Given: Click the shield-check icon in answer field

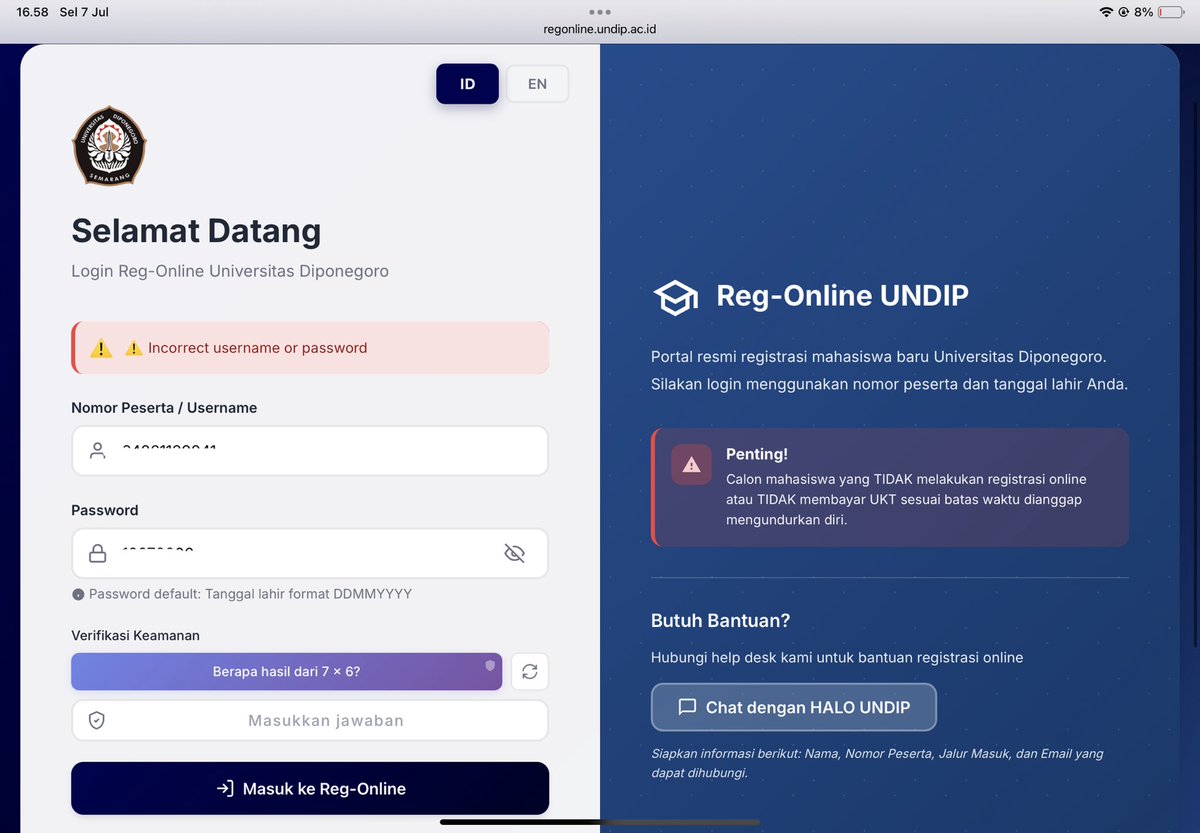Looking at the screenshot, I should coord(97,720).
